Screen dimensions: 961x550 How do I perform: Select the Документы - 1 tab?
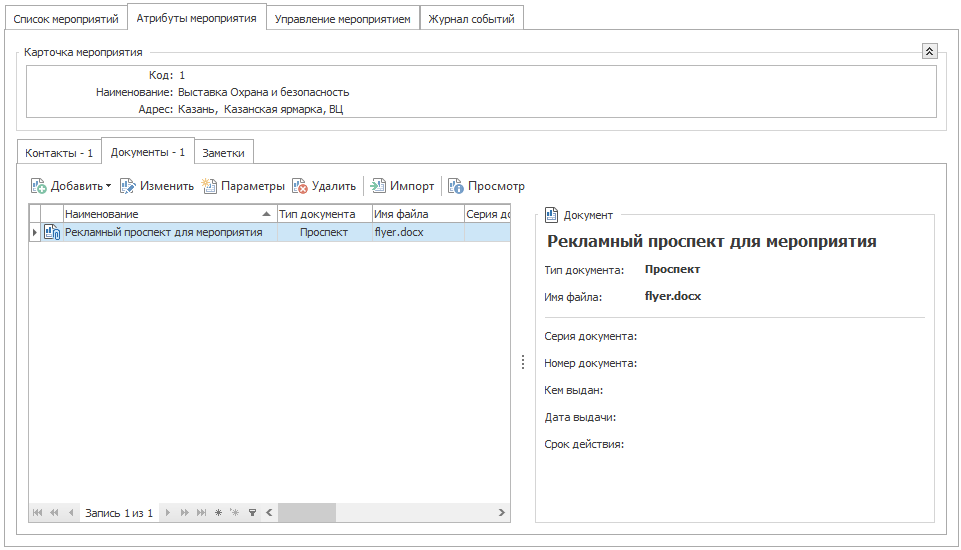[x=148, y=151]
